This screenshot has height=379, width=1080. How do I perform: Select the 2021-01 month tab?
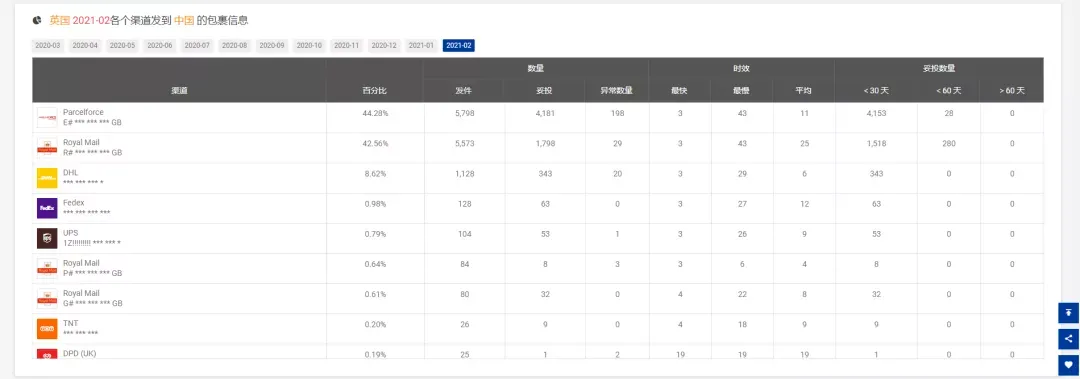[x=421, y=45]
